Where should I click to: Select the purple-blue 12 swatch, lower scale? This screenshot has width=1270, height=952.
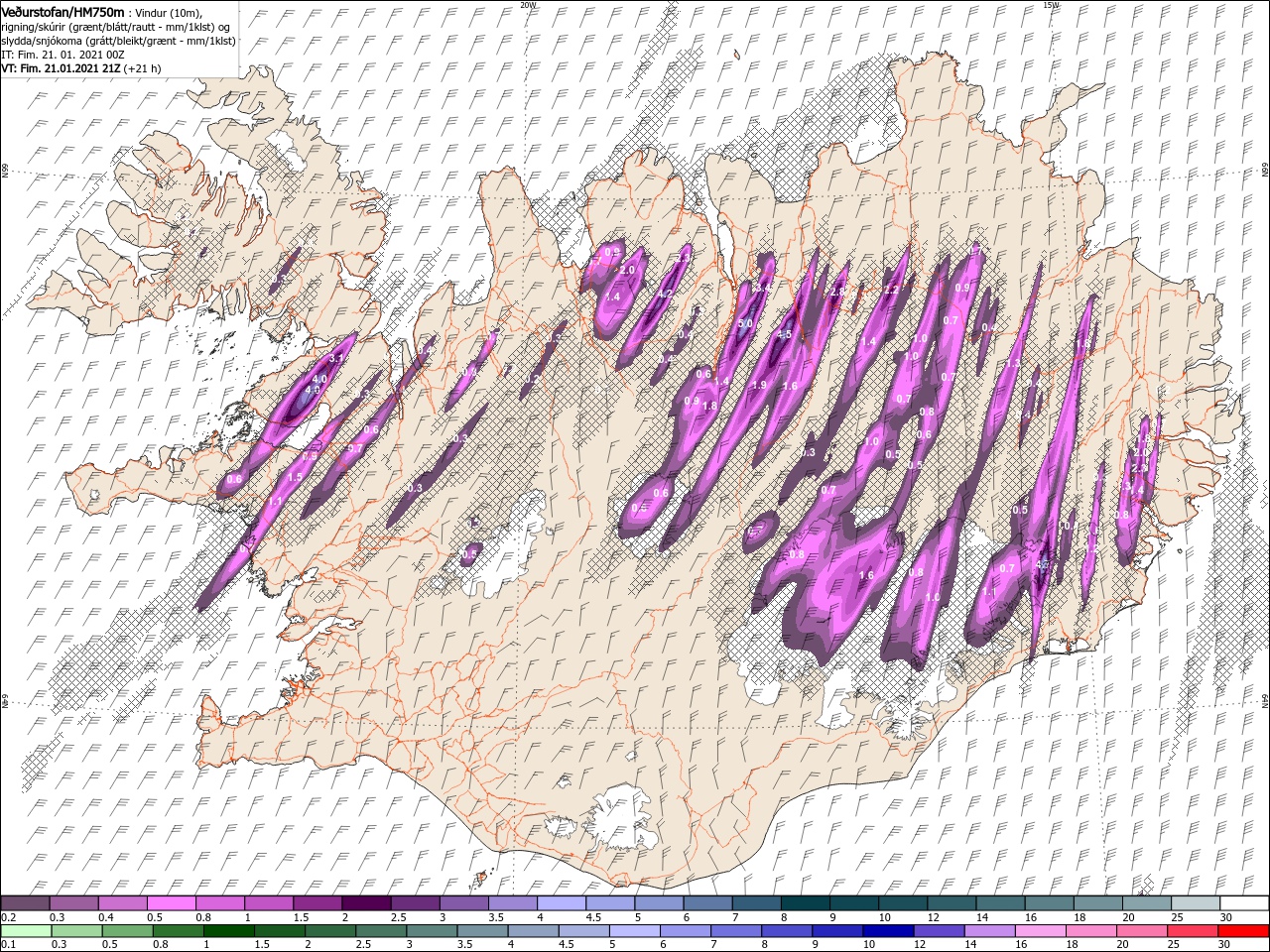click(940, 931)
